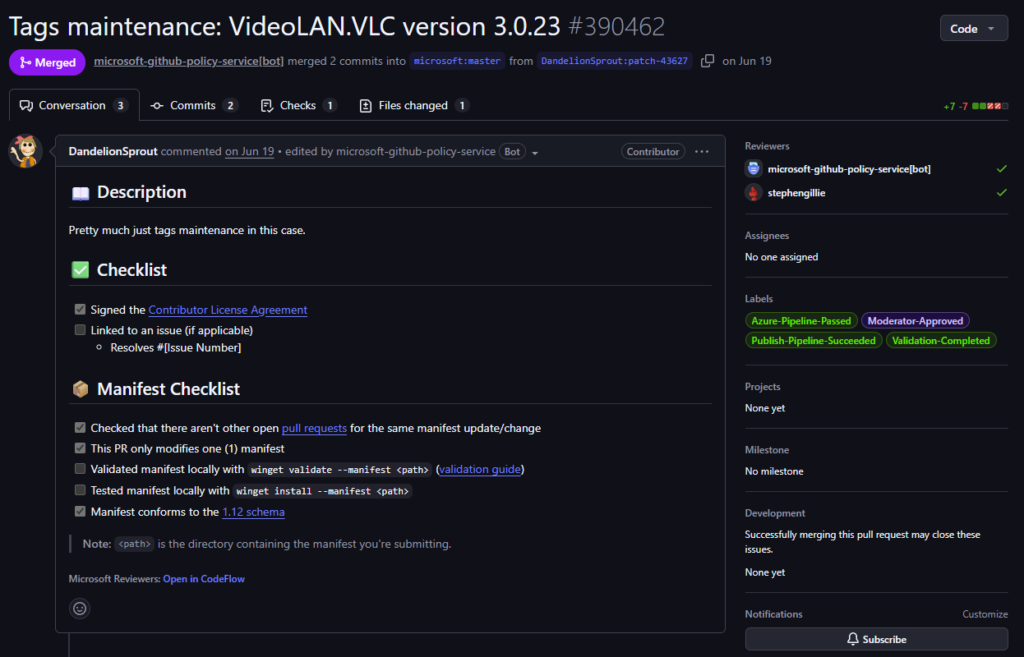Select the Publish-Pipeline-Succeeded label

813,340
